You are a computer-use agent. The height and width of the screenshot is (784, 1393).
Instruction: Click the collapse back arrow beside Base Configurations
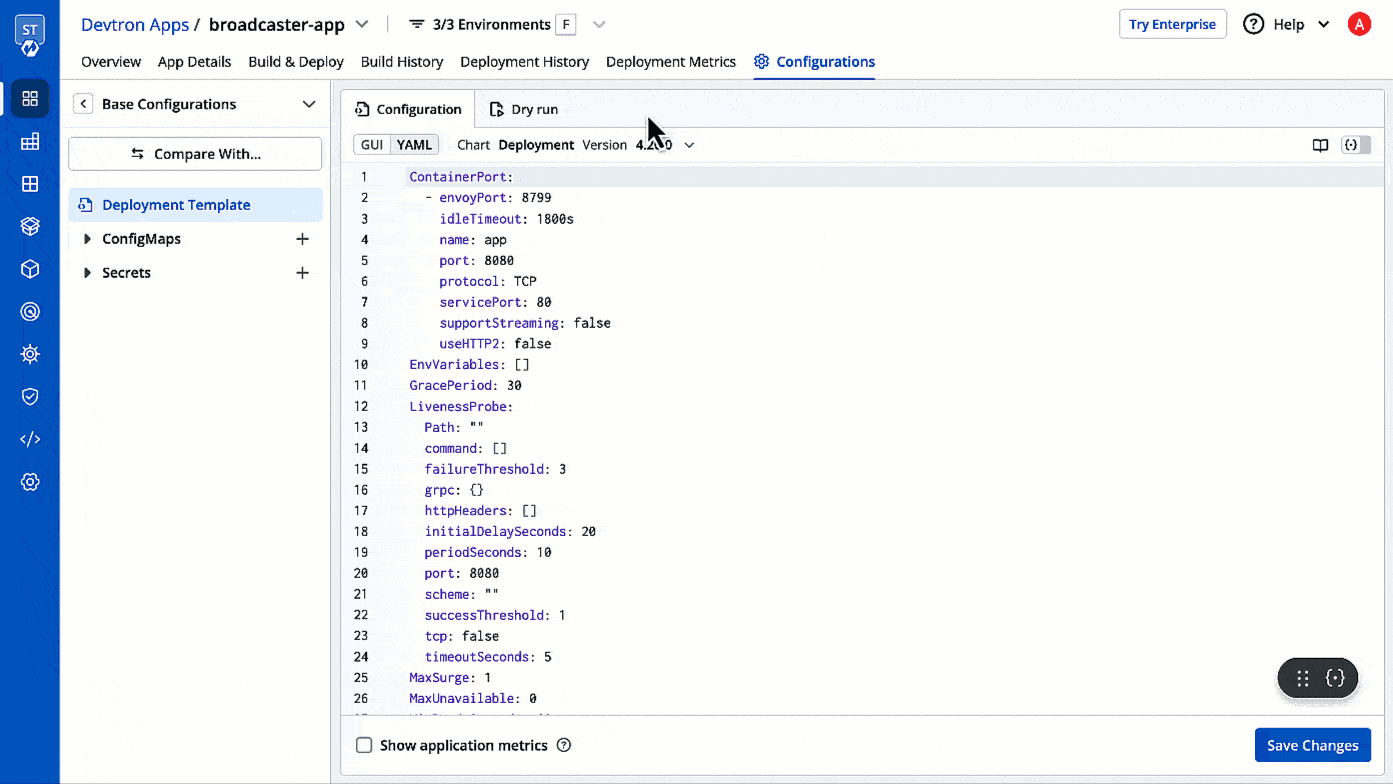pos(84,104)
